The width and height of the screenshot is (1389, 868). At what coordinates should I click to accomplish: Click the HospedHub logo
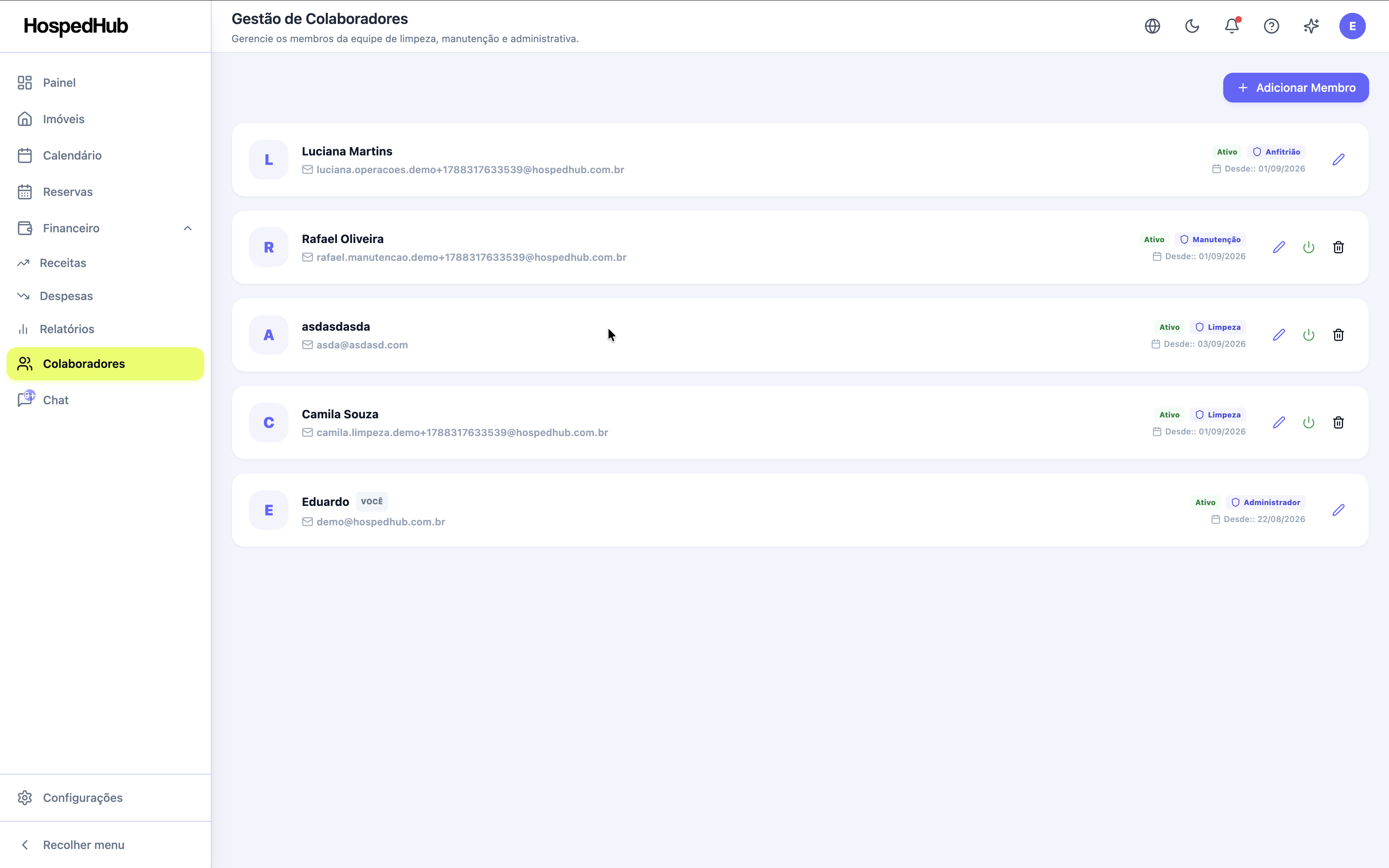(76, 26)
